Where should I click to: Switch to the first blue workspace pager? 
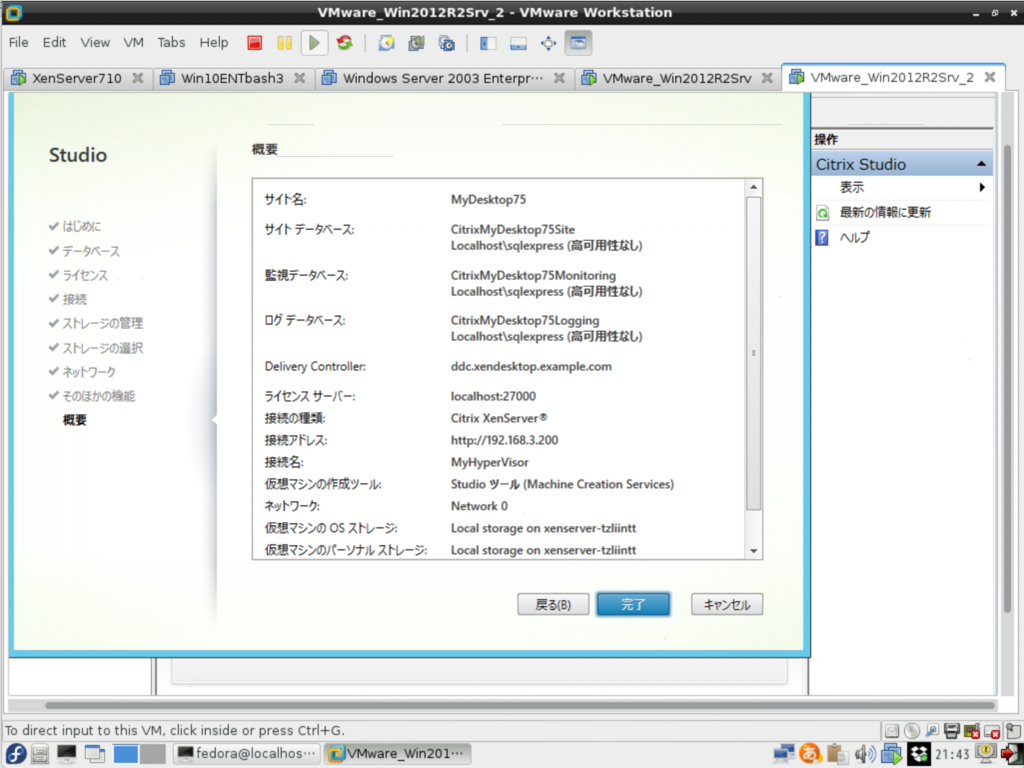pyautogui.click(x=126, y=754)
